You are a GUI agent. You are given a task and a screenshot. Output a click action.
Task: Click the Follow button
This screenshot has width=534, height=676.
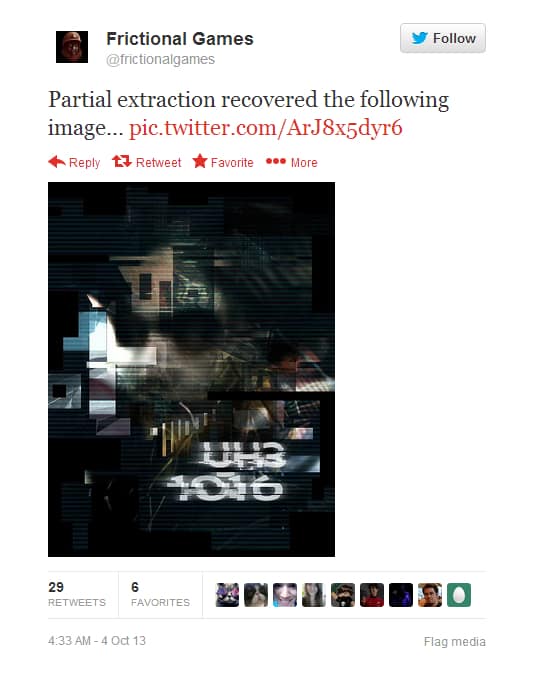pos(443,38)
